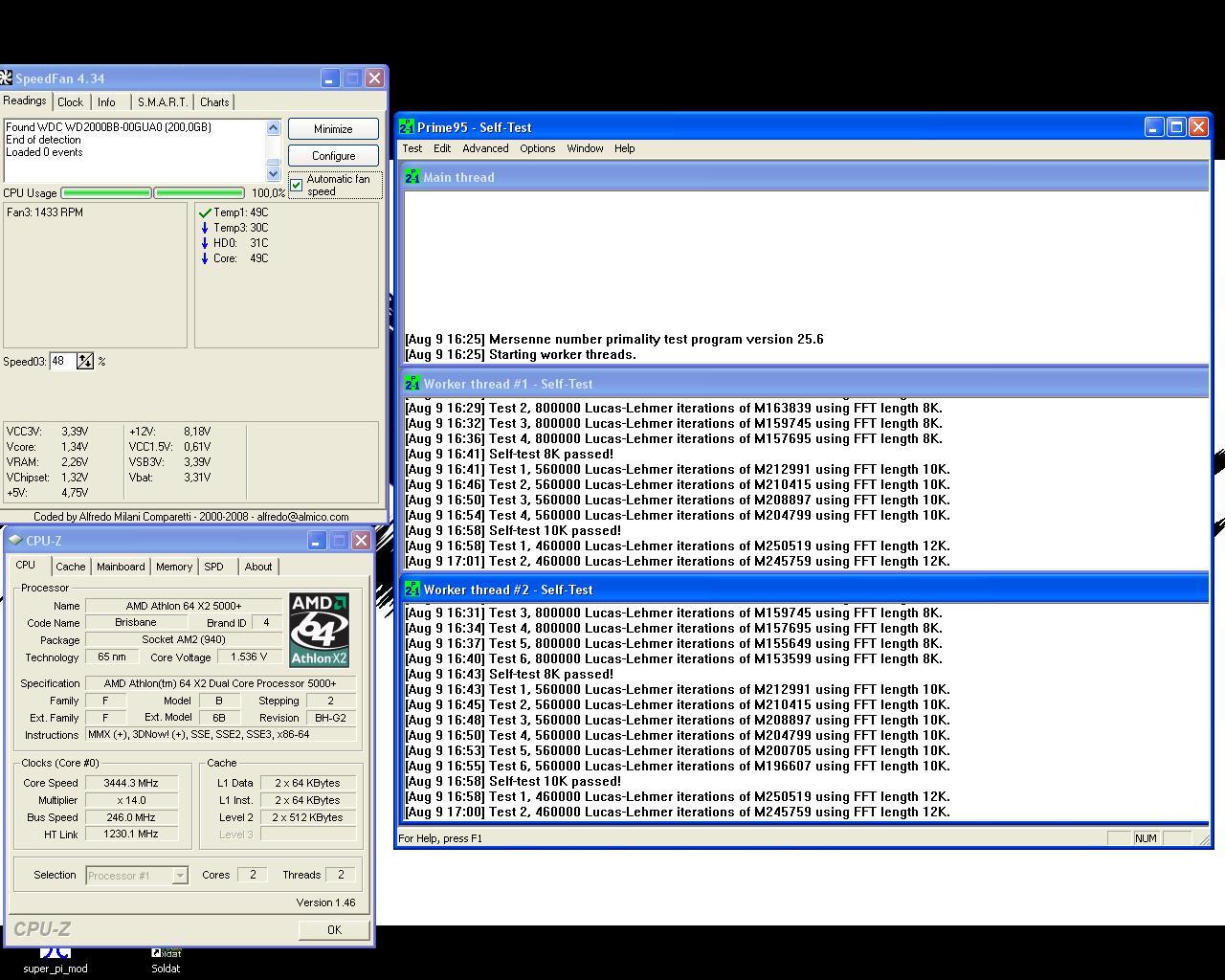1225x980 pixels.
Task: Click the CPU-Z title bar icon
Action: tap(15, 540)
